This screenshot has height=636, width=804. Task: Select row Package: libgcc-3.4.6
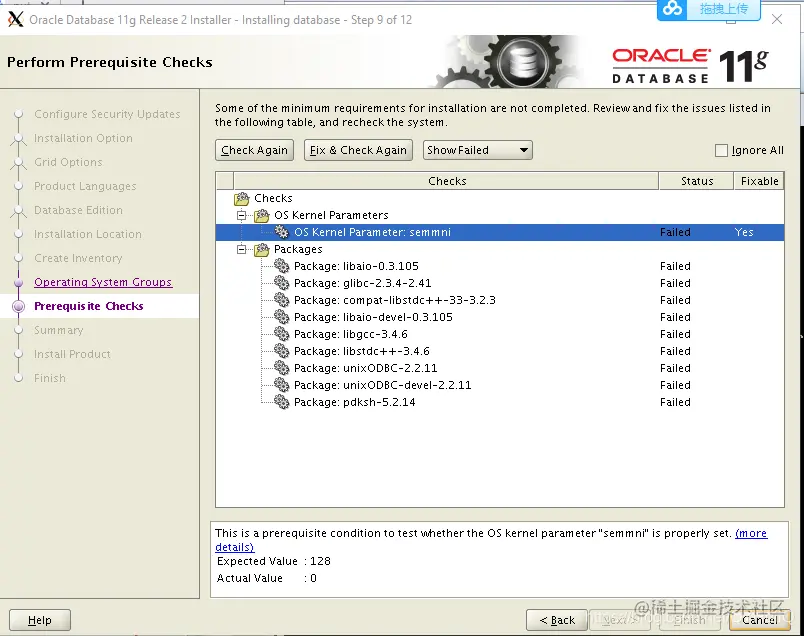pyautogui.click(x=500, y=334)
